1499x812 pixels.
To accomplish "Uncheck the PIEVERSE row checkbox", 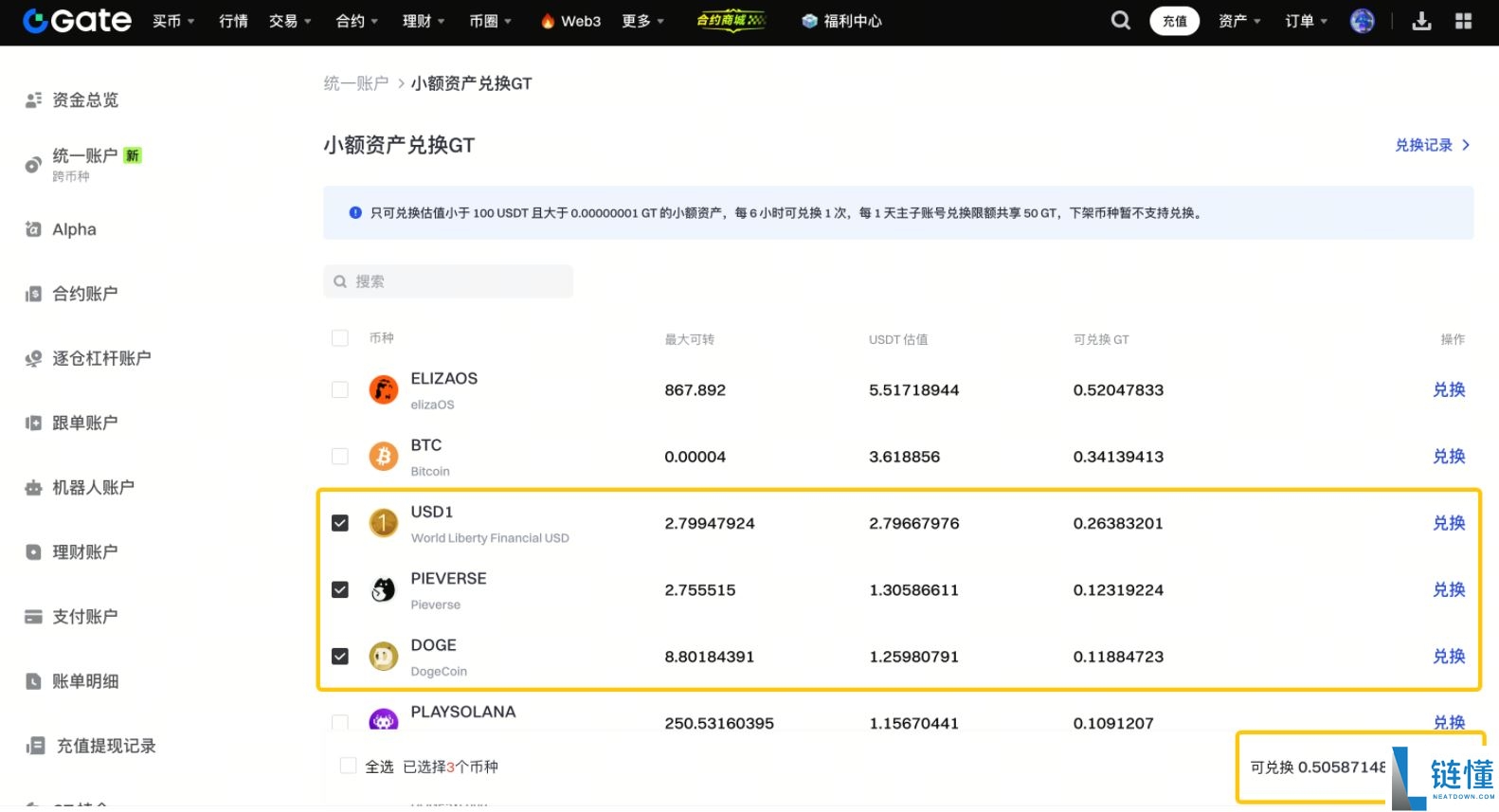I will coord(340,589).
